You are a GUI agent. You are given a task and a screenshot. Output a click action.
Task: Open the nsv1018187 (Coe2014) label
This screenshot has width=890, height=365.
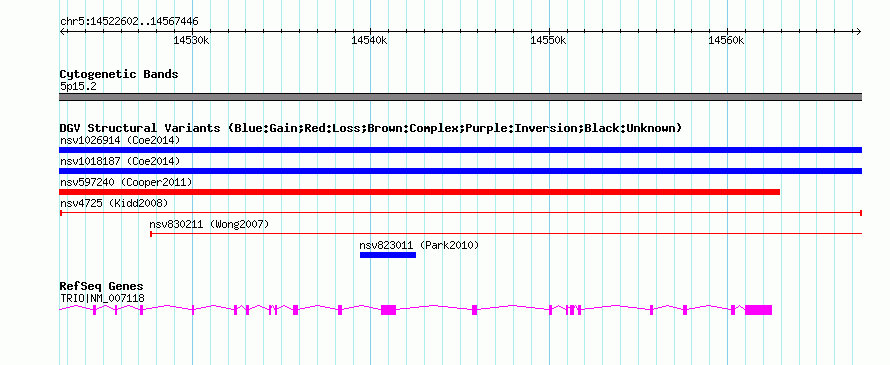click(120, 161)
